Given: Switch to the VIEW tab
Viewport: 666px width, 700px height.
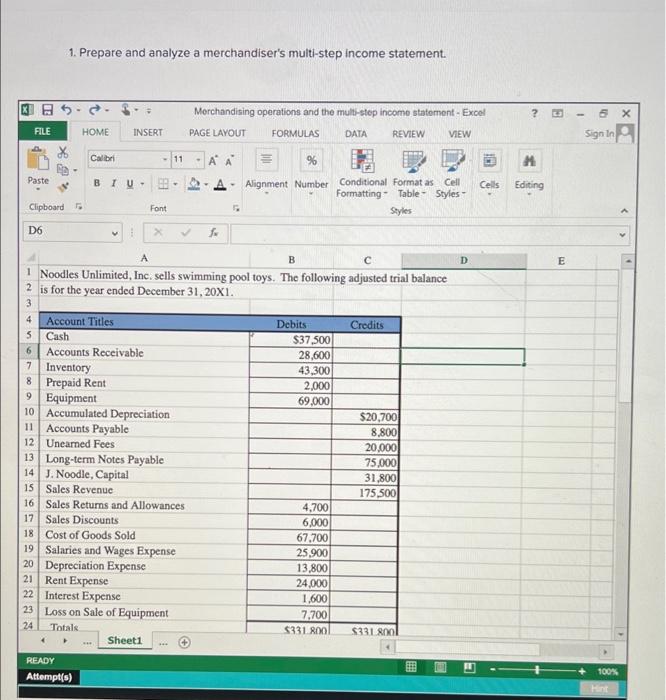Looking at the screenshot, I should click(x=459, y=134).
